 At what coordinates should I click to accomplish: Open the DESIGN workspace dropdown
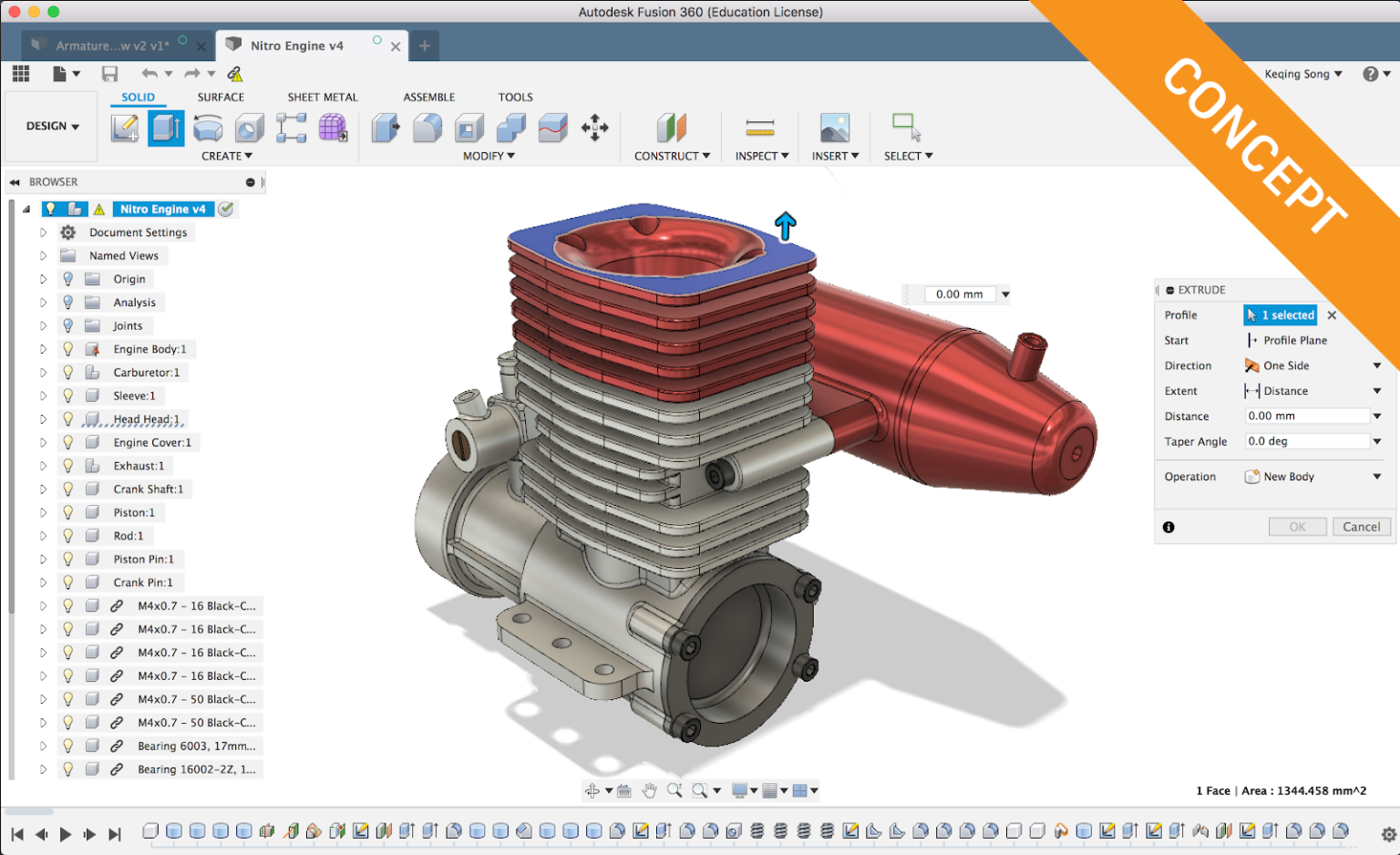point(52,127)
